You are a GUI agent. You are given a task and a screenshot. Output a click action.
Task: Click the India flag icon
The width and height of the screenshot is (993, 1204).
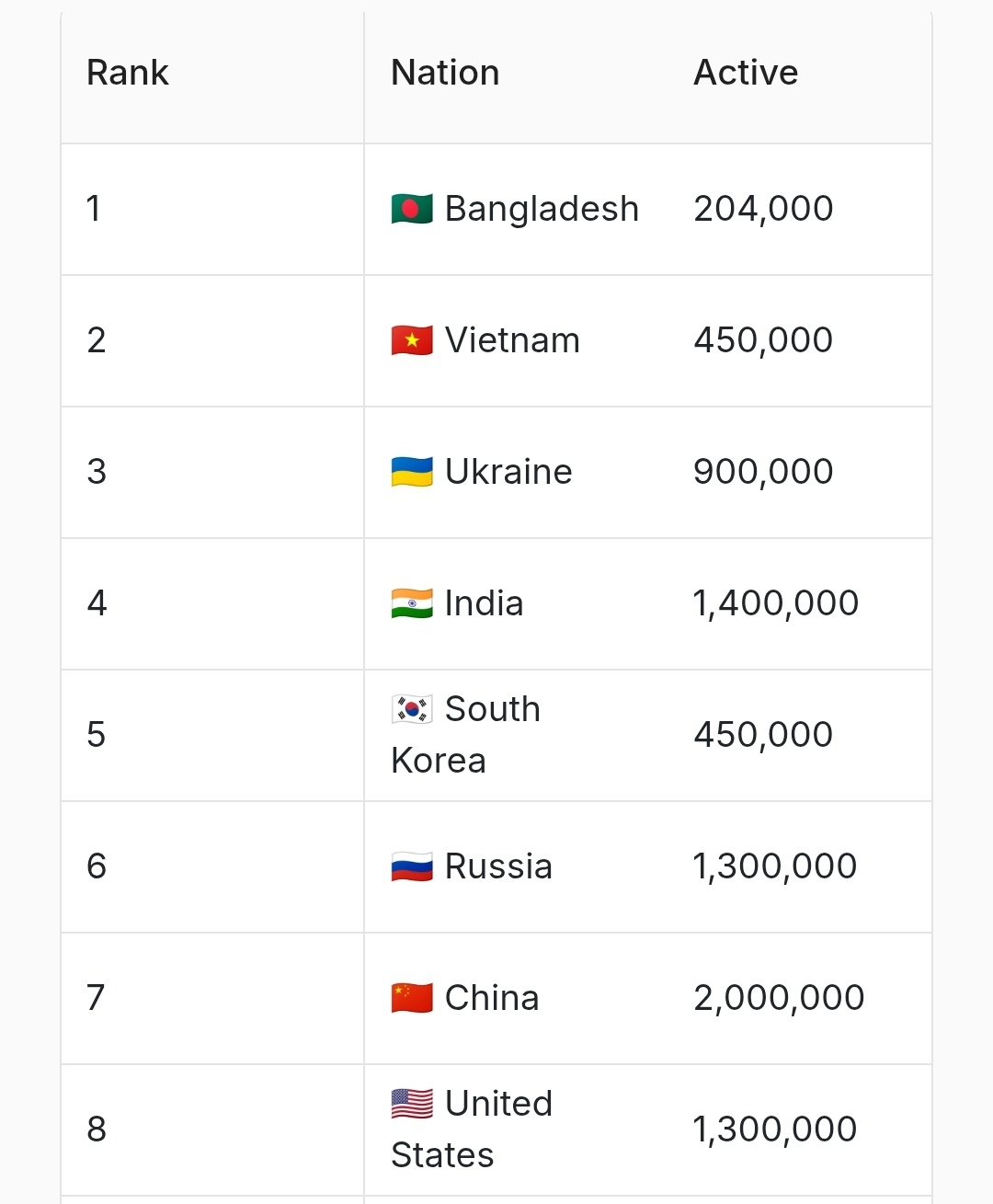click(x=412, y=603)
